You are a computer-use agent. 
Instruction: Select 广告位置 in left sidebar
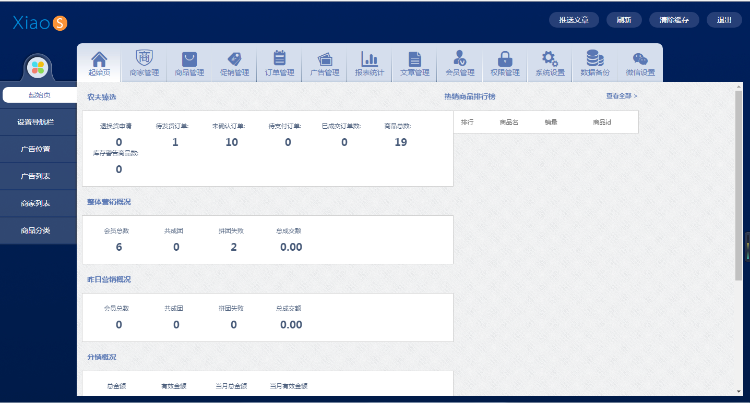point(36,149)
